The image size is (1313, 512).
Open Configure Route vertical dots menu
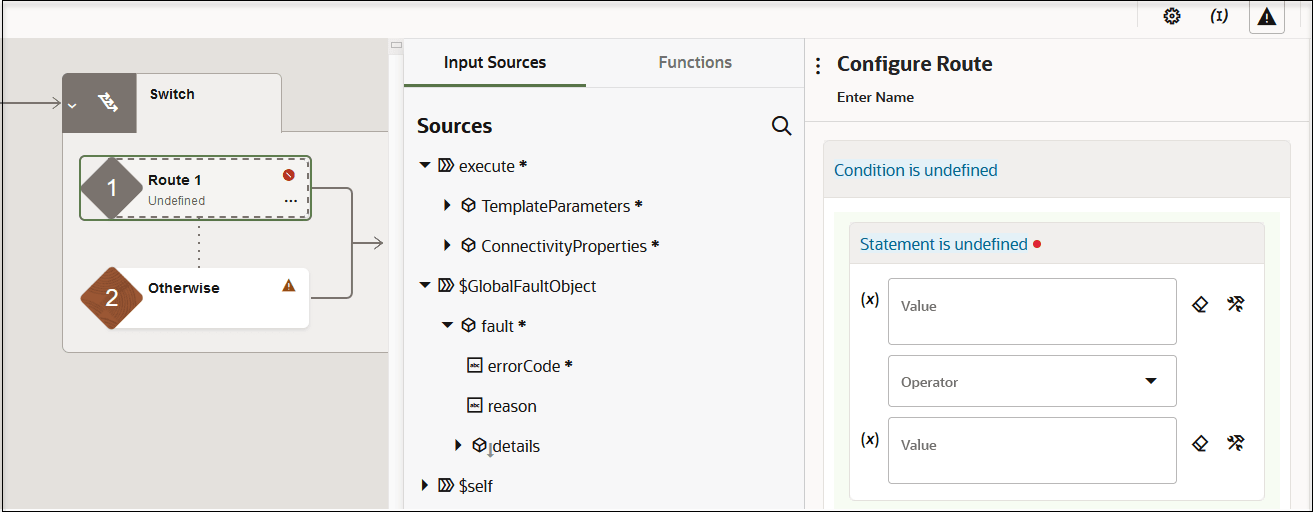[818, 66]
